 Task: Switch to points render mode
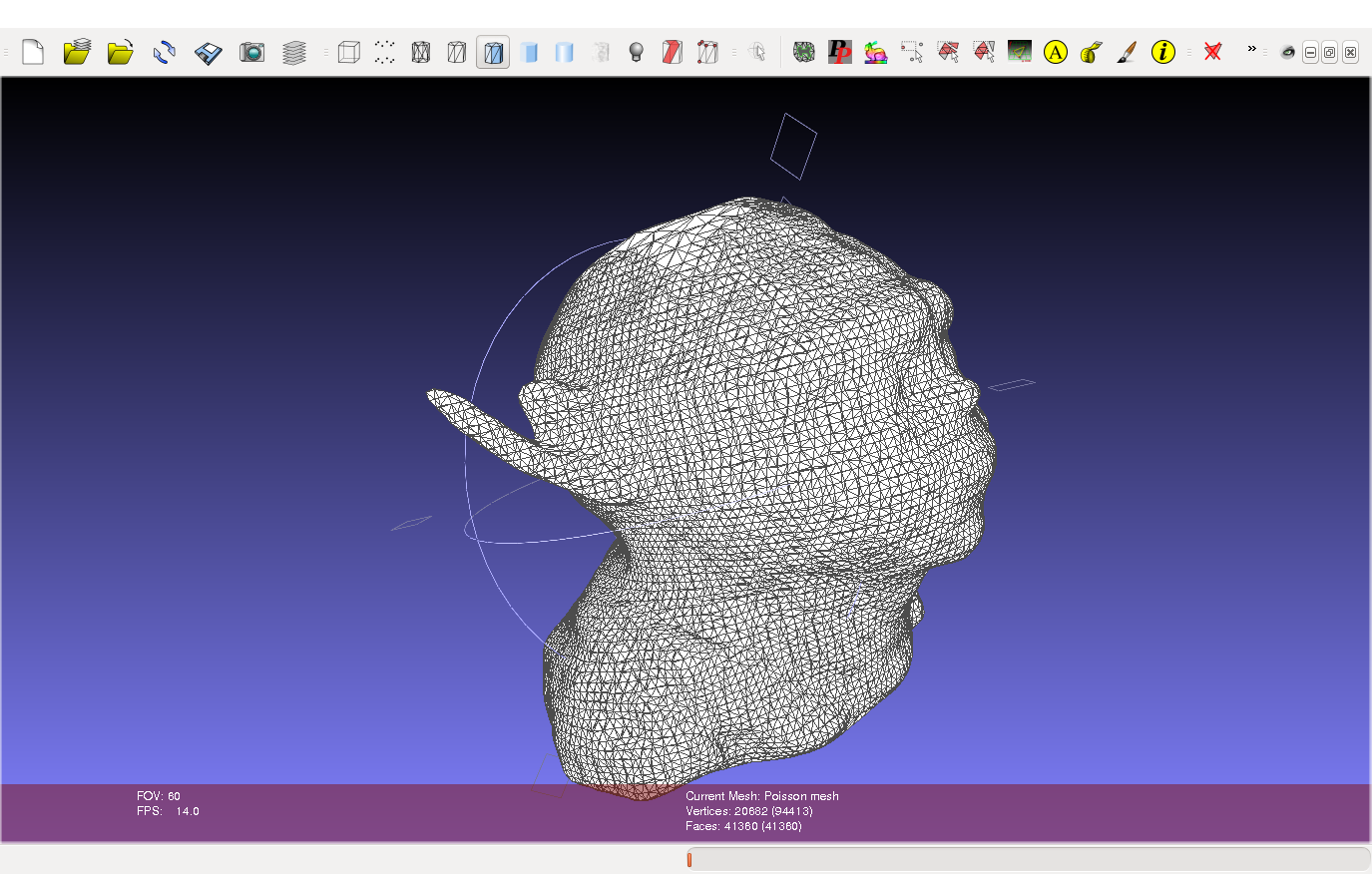point(384,52)
